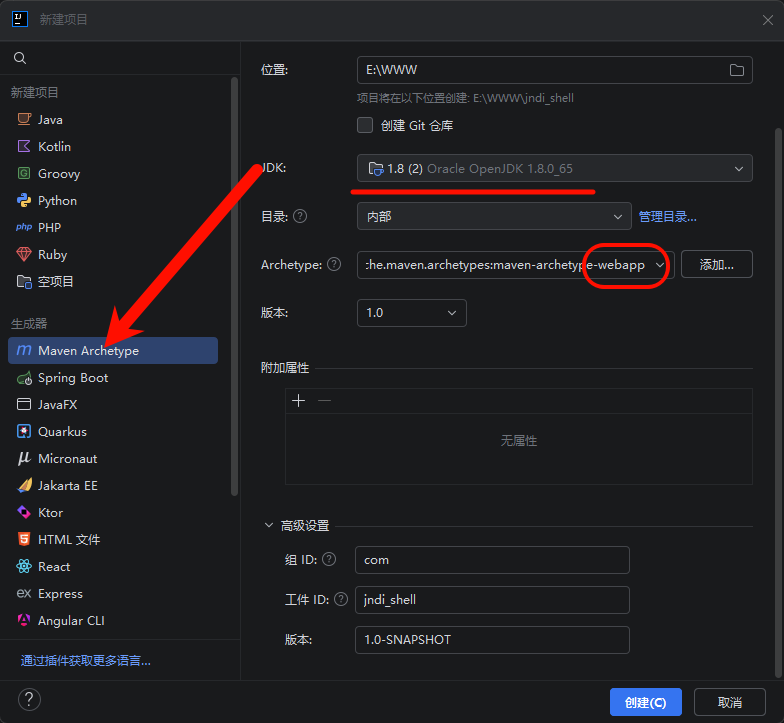Choose the React generator entry
Image resolution: width=784 pixels, height=723 pixels.
click(x=113, y=566)
